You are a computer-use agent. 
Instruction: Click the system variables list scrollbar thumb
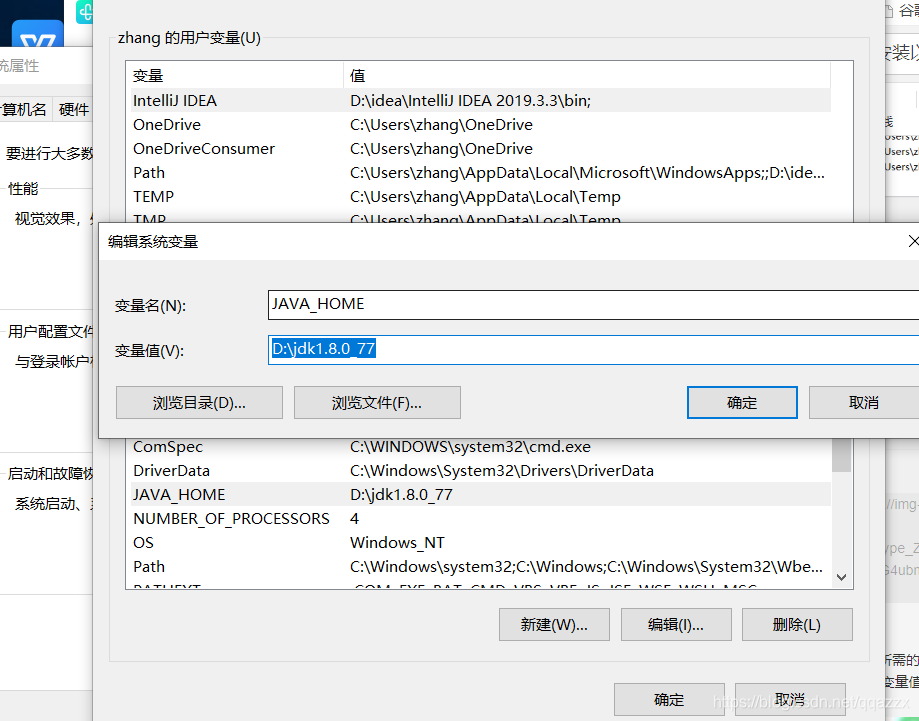click(x=842, y=455)
